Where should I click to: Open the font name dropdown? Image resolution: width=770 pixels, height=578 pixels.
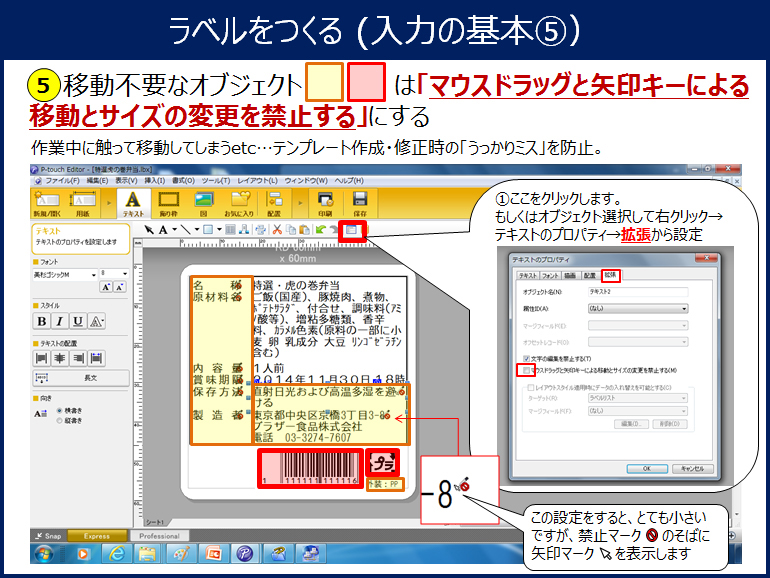[93, 275]
